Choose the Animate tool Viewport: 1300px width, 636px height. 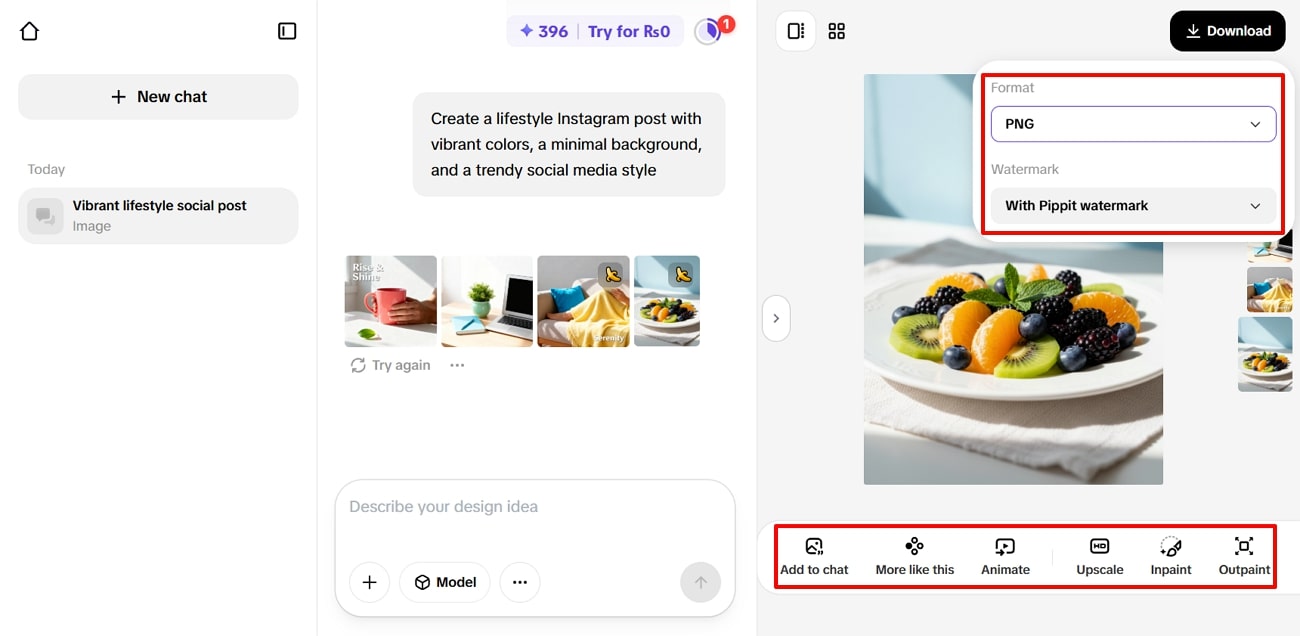click(x=1005, y=556)
